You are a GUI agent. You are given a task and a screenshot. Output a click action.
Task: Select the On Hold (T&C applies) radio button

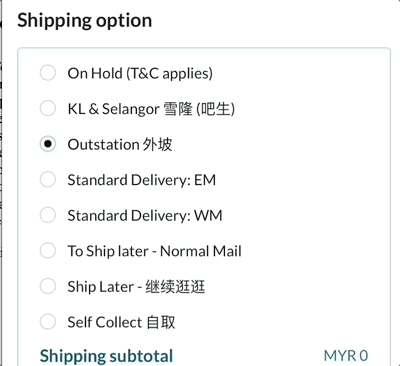coord(48,73)
